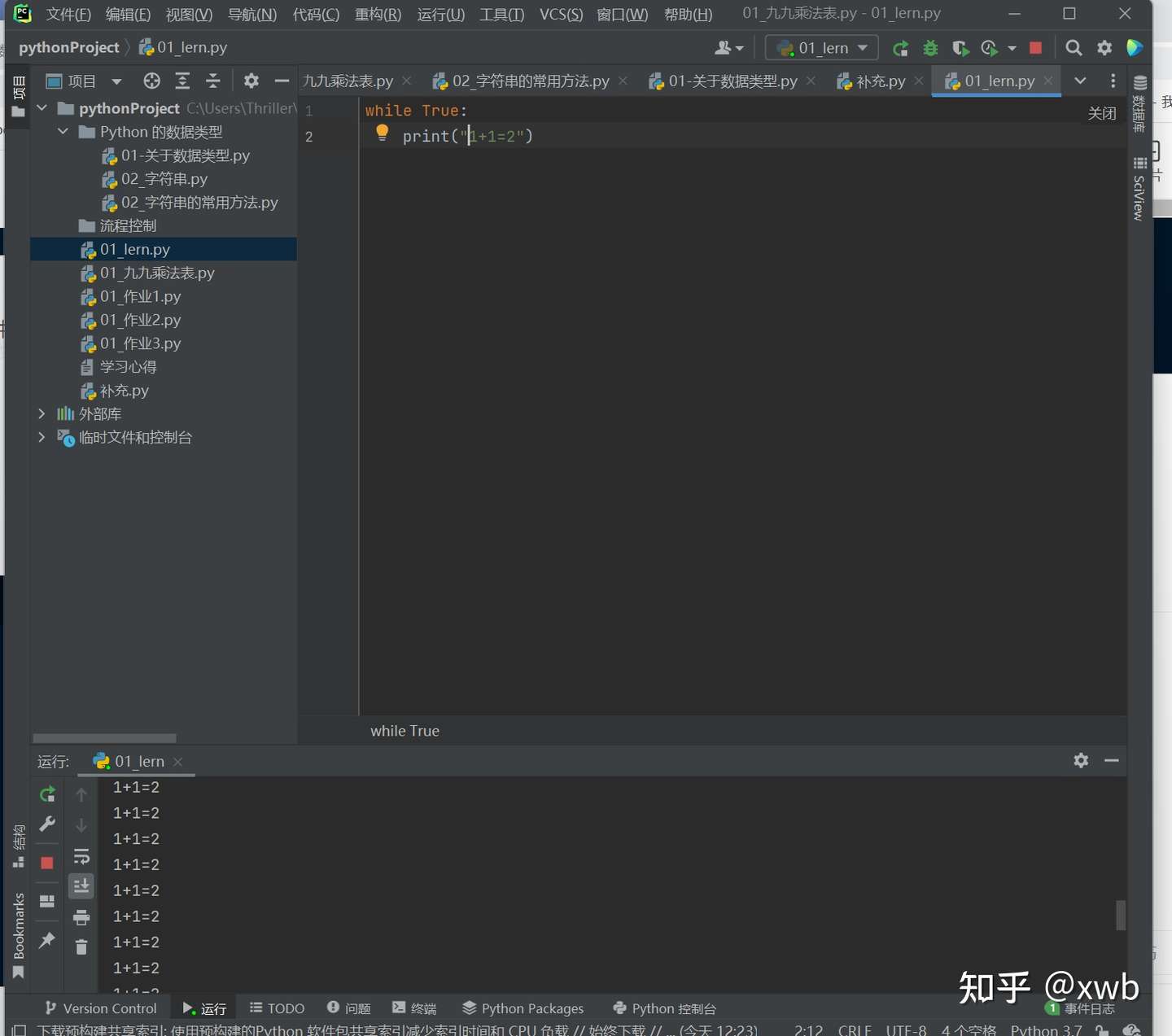Viewport: 1172px width, 1036px height.
Task: Open the 重构(R) menu
Action: [x=378, y=14]
